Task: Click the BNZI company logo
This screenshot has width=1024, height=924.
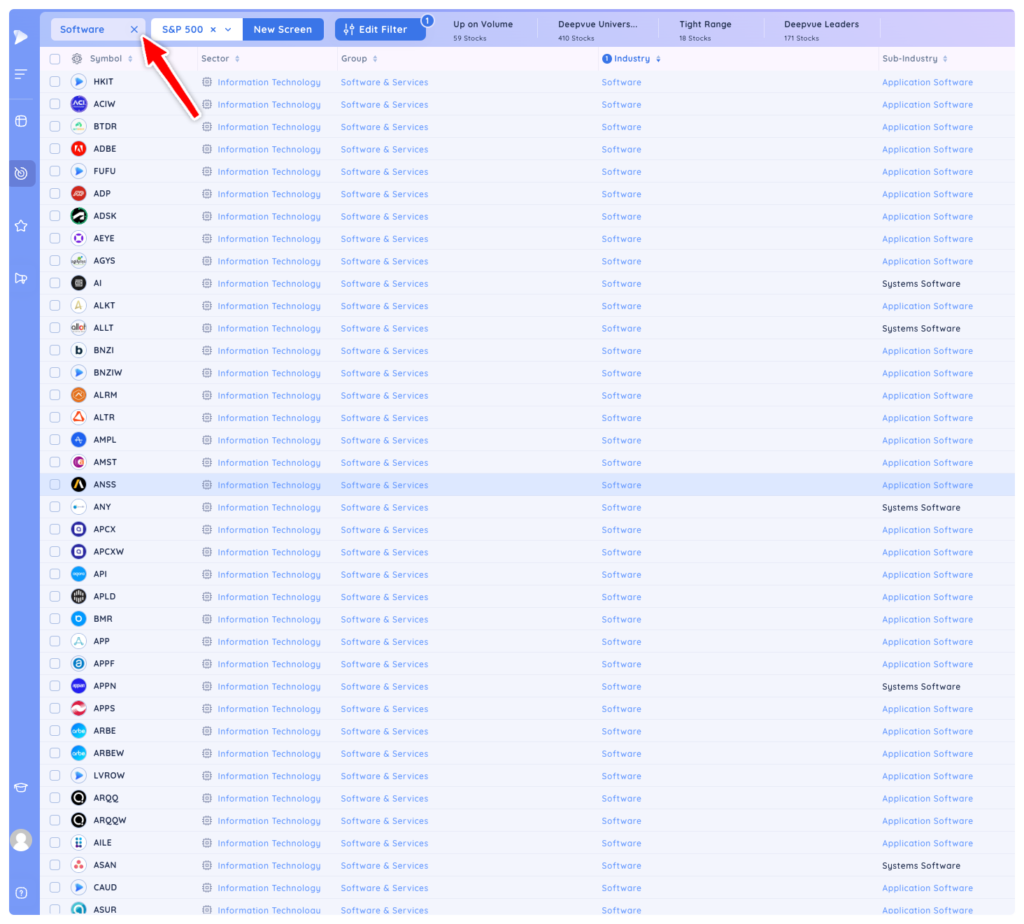Action: coord(78,350)
